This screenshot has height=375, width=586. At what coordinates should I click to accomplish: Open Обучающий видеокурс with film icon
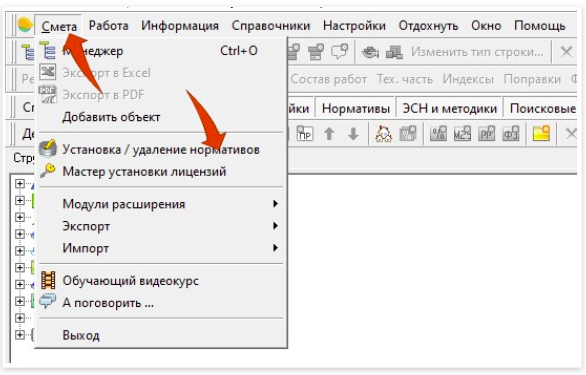point(161,281)
